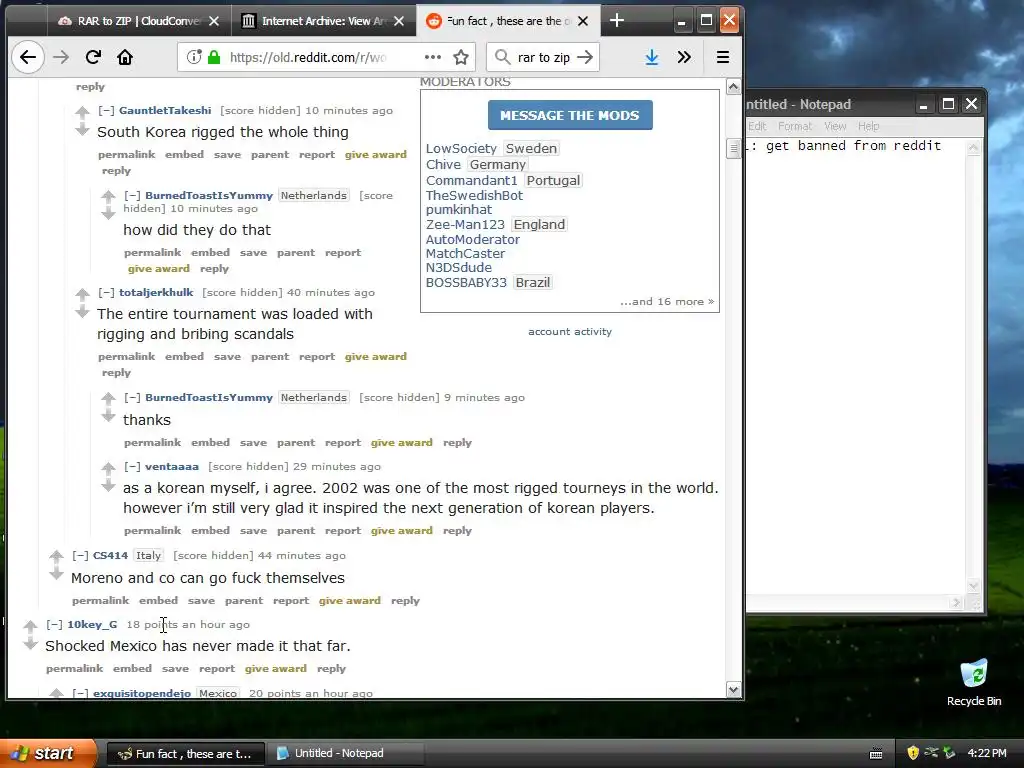Bookmark this page with the star
The height and width of the screenshot is (768, 1024).
(461, 57)
